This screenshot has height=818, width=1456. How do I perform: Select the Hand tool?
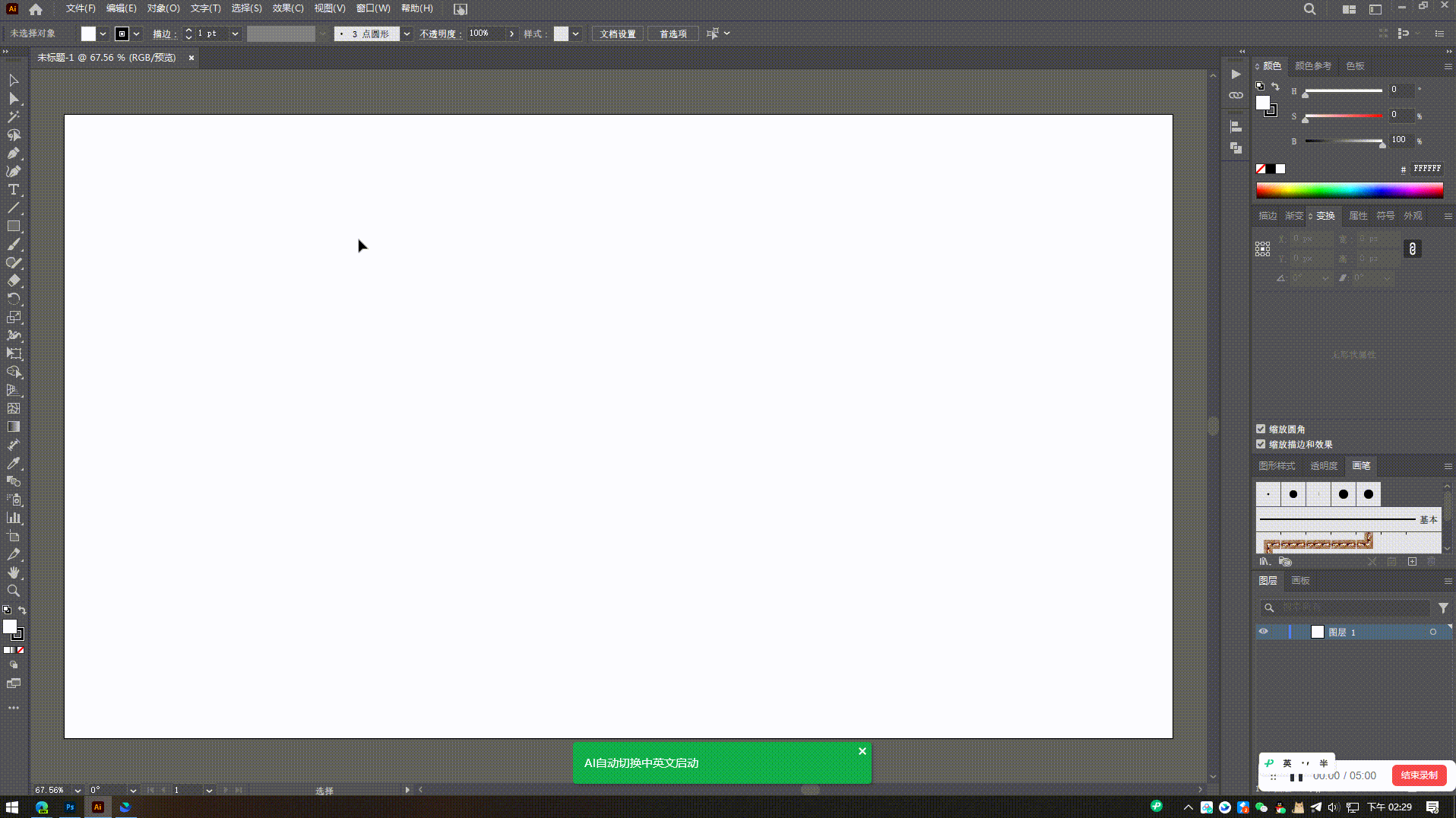(x=14, y=572)
